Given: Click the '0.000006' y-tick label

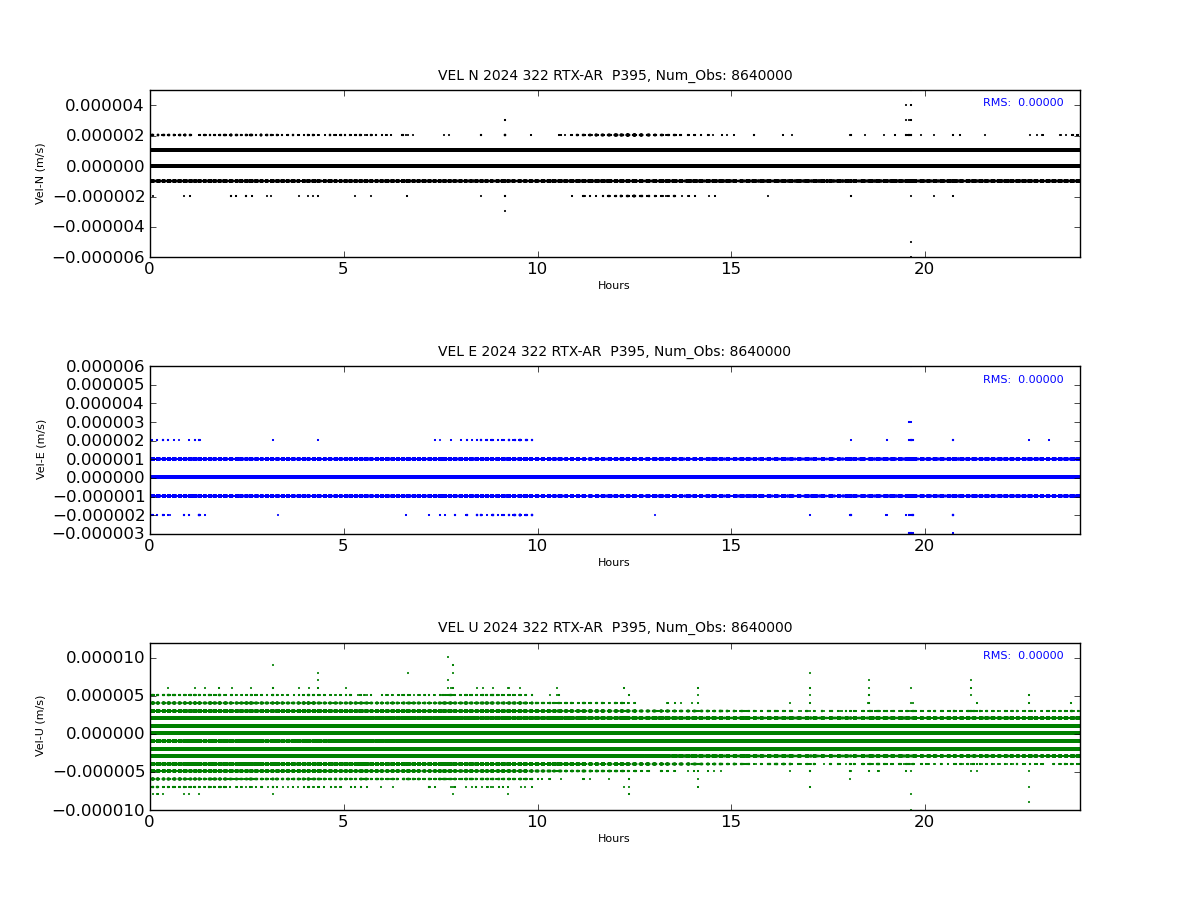Looking at the screenshot, I should tap(105, 367).
